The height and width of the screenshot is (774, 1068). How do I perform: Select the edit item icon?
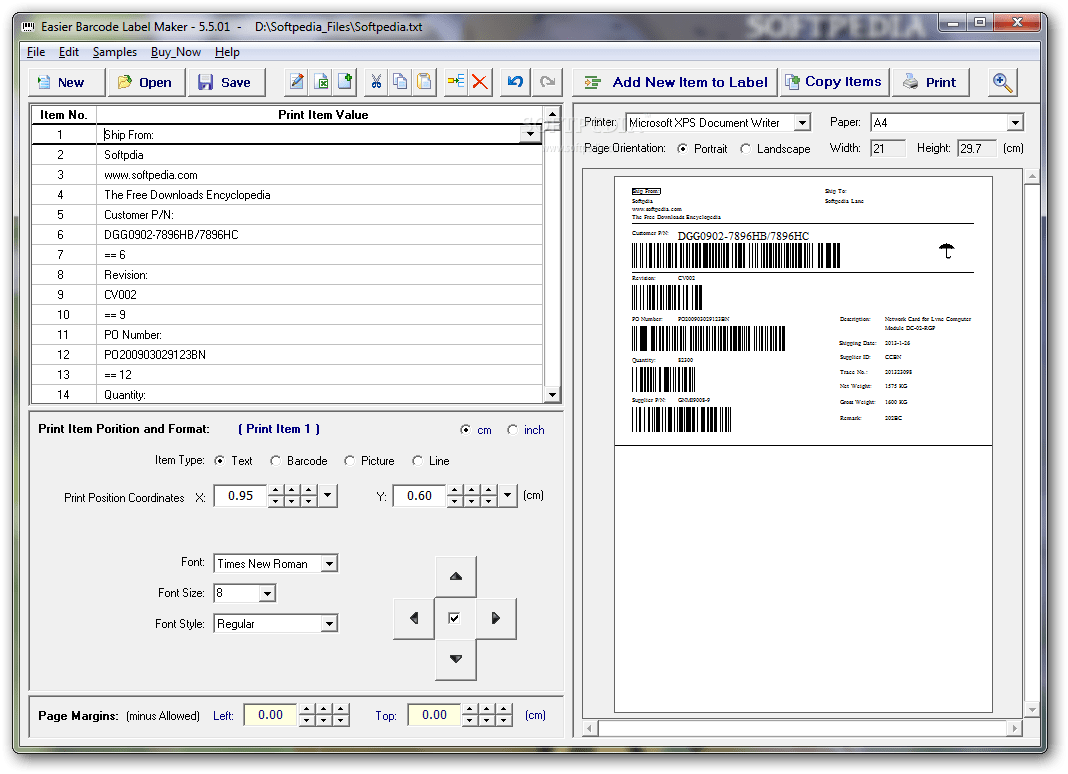pos(295,81)
